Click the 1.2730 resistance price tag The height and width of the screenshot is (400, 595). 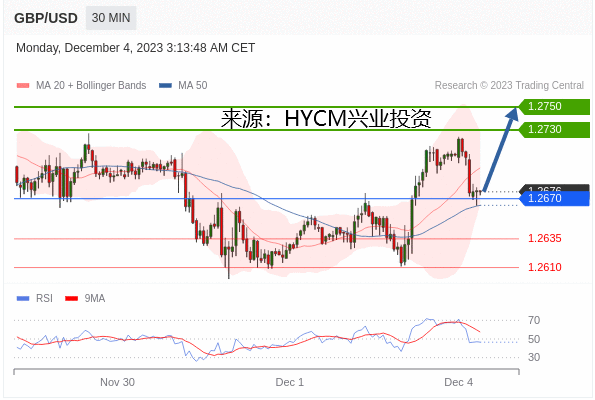coord(554,129)
